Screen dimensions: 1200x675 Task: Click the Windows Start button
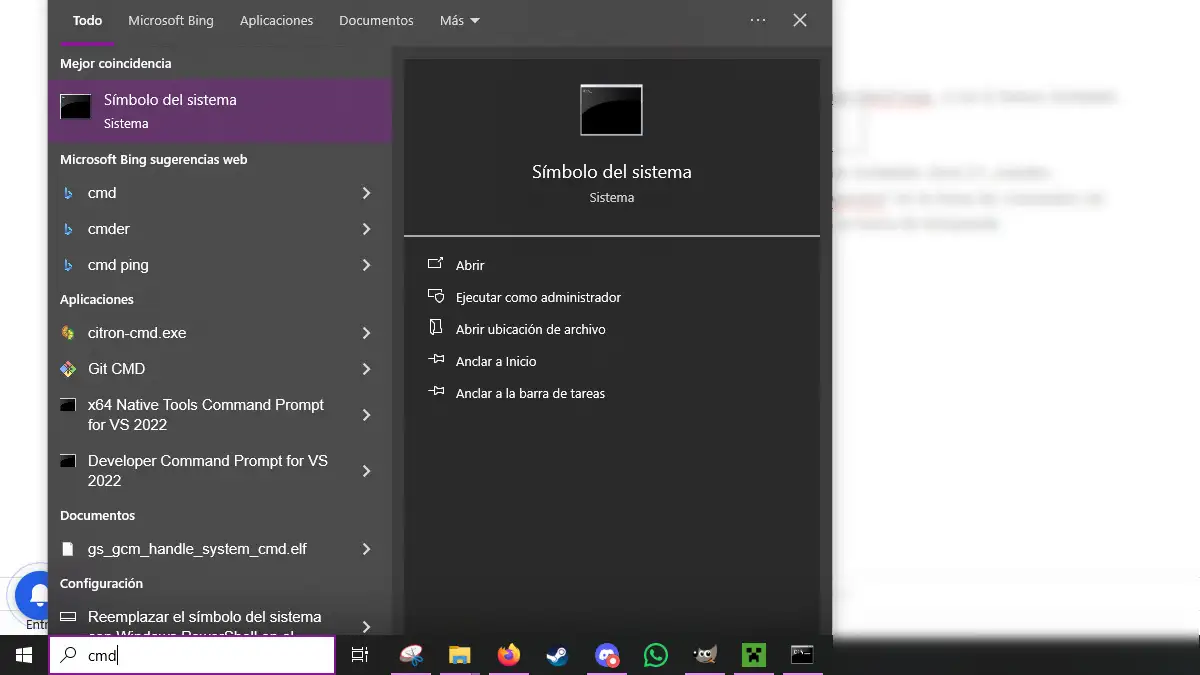click(23, 655)
